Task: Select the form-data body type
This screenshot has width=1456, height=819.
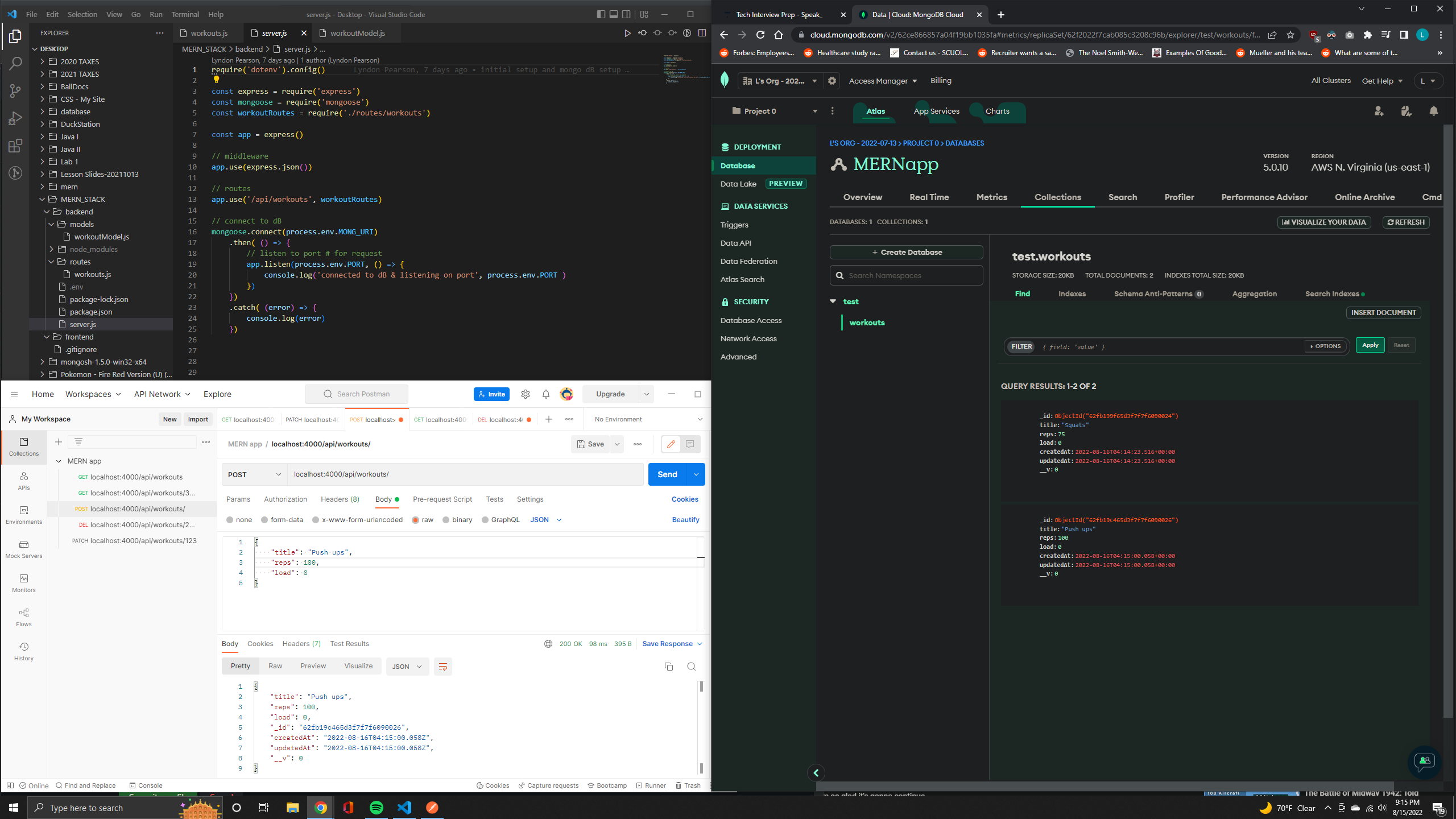Action: pyautogui.click(x=283, y=519)
